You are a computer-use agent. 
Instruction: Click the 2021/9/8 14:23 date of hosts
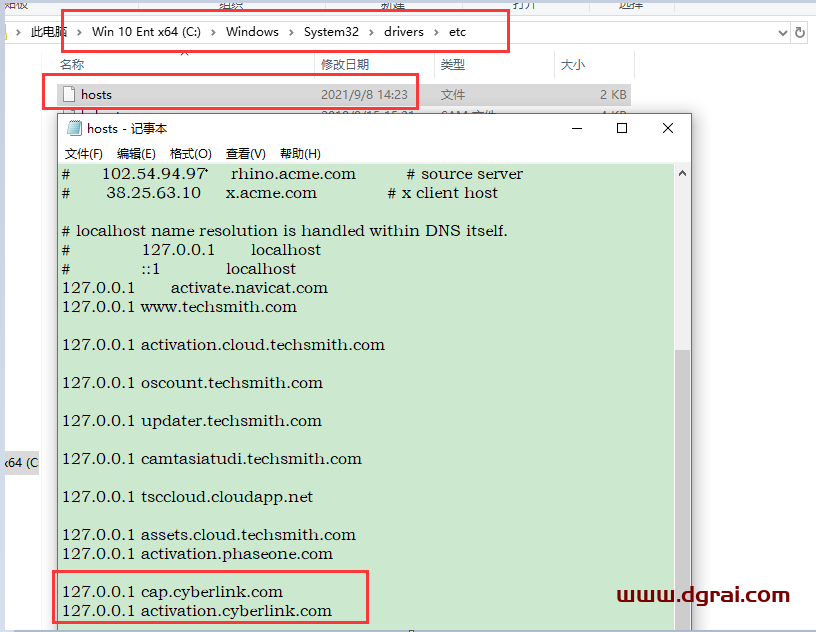tap(364, 95)
